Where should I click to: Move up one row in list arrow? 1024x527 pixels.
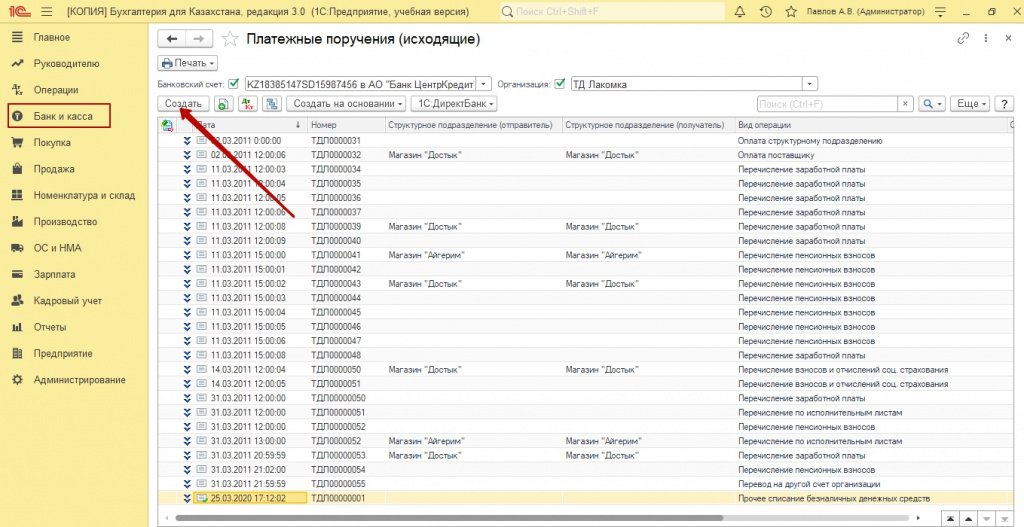(x=969, y=519)
